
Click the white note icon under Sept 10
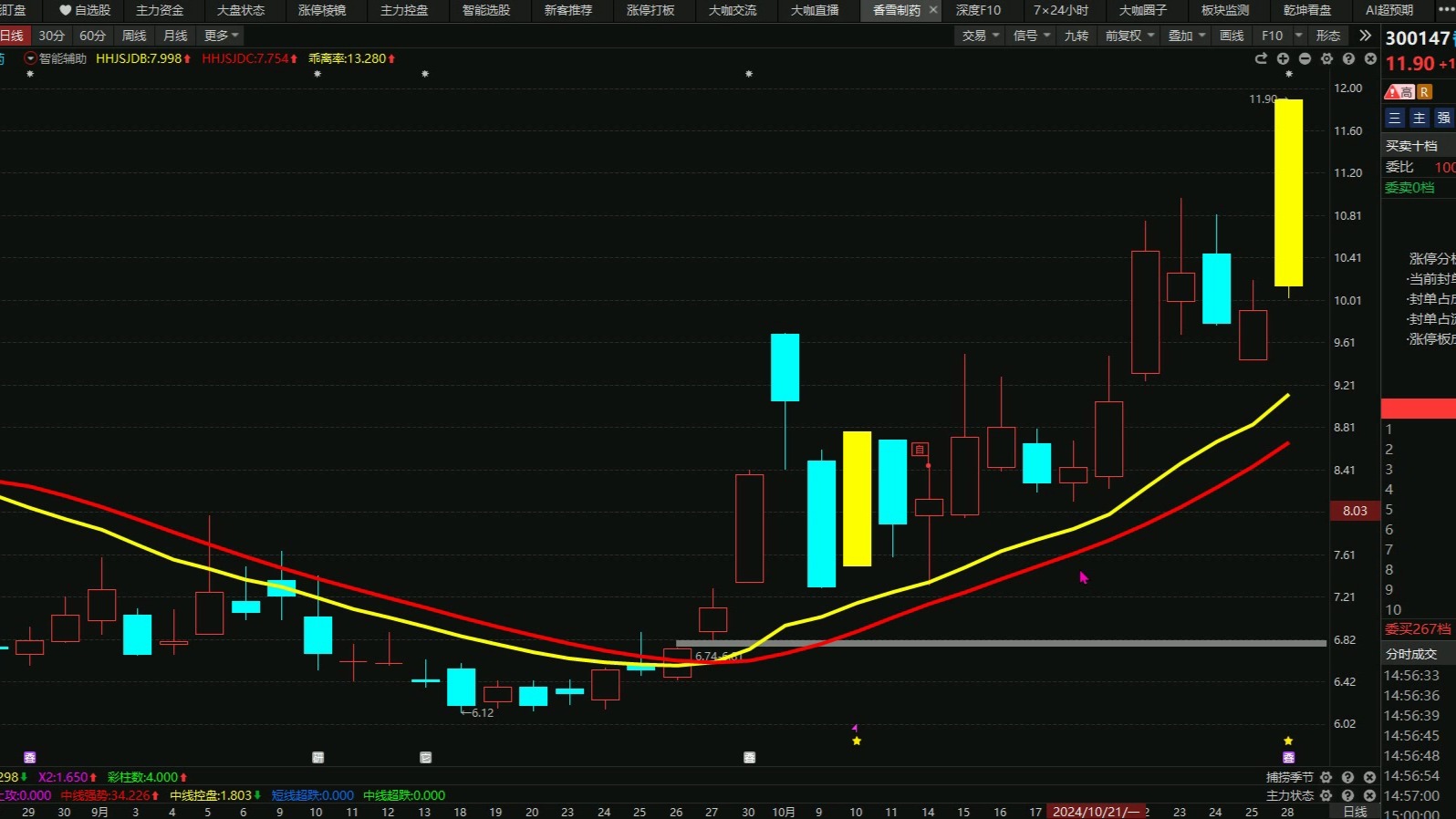click(317, 757)
